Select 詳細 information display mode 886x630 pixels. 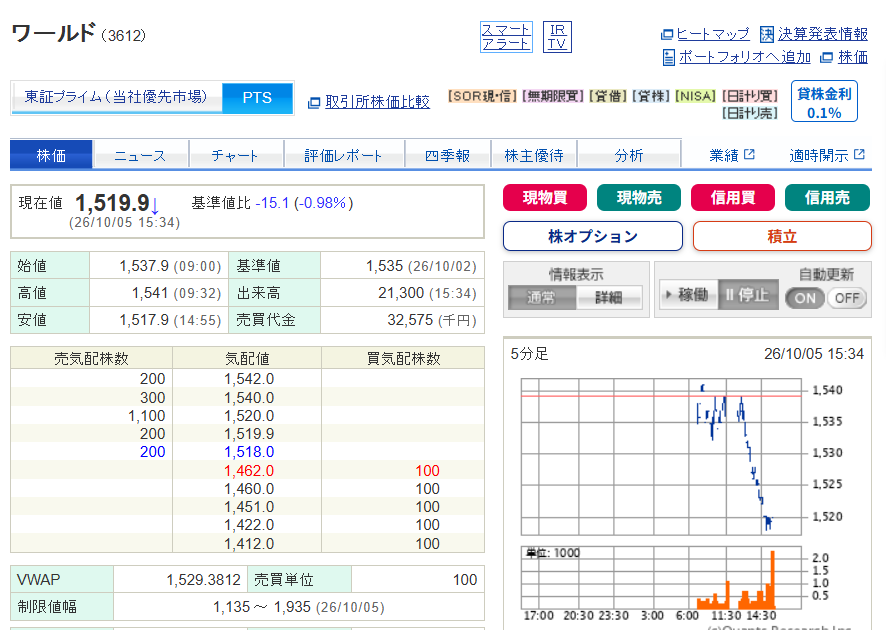pyautogui.click(x=609, y=297)
